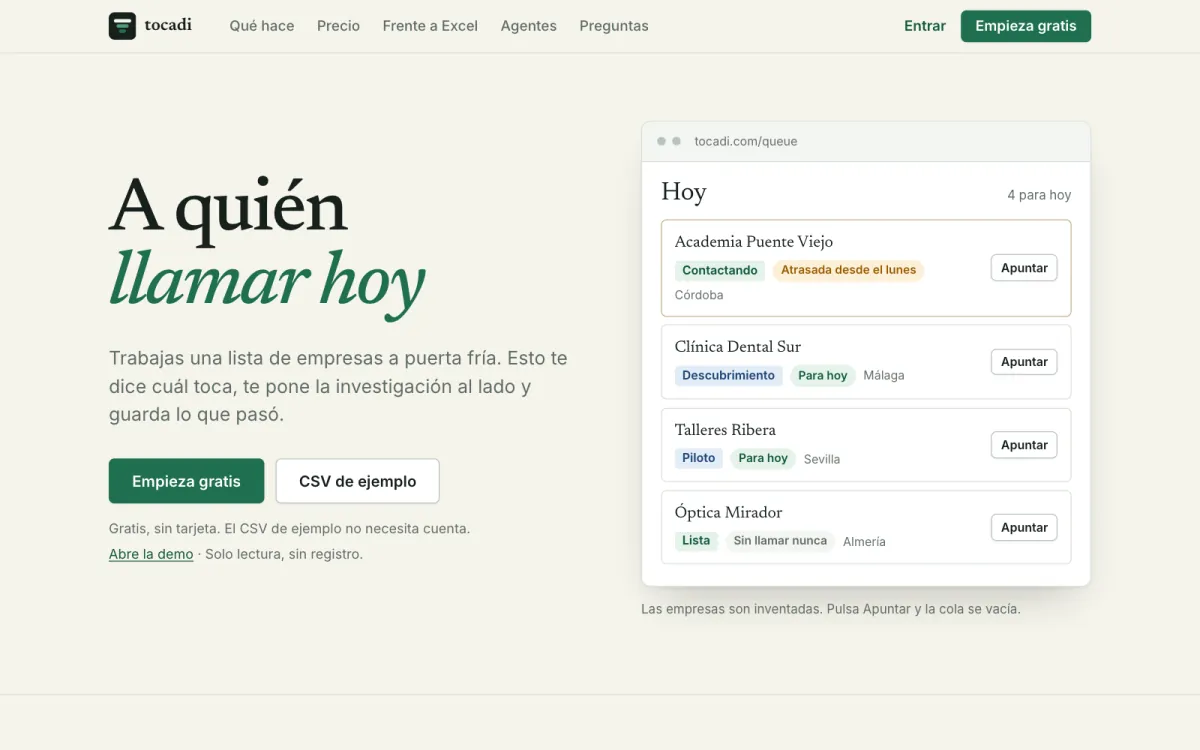Click header Empieza gratis button

[1026, 26]
